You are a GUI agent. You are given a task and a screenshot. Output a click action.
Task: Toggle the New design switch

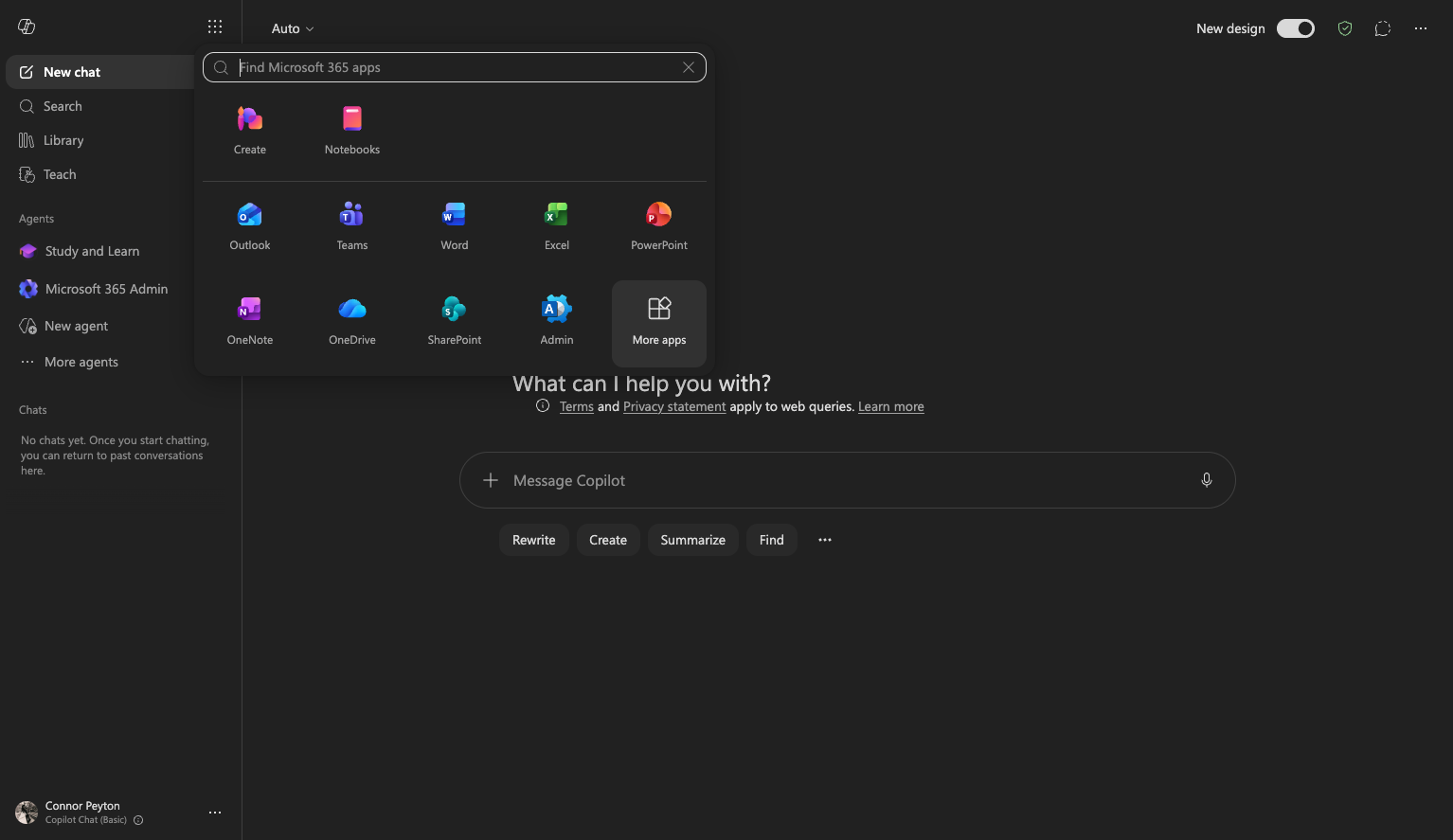coord(1296,28)
